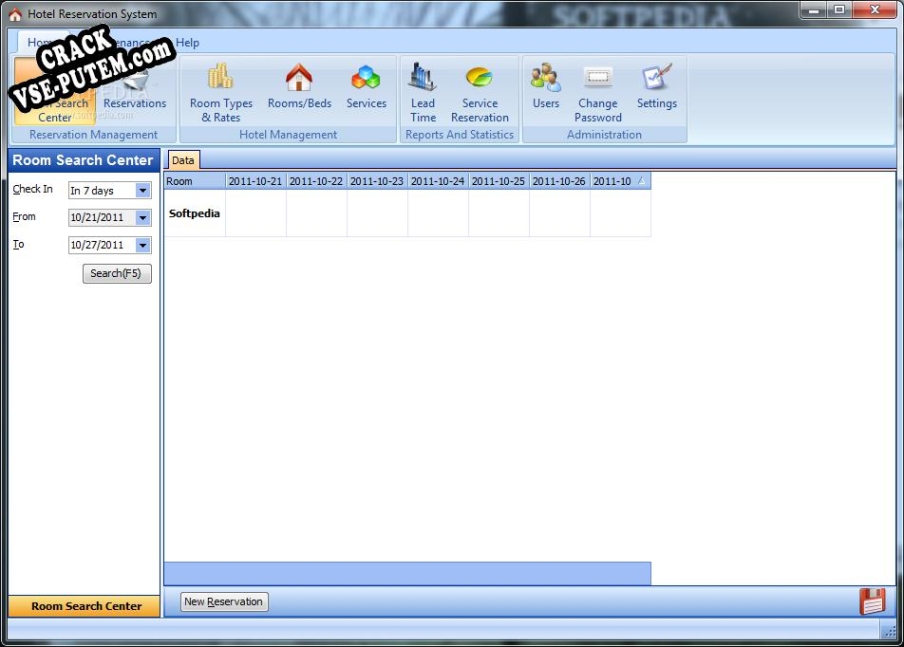Image resolution: width=904 pixels, height=647 pixels.
Task: Select the Data tab
Action: [x=183, y=160]
